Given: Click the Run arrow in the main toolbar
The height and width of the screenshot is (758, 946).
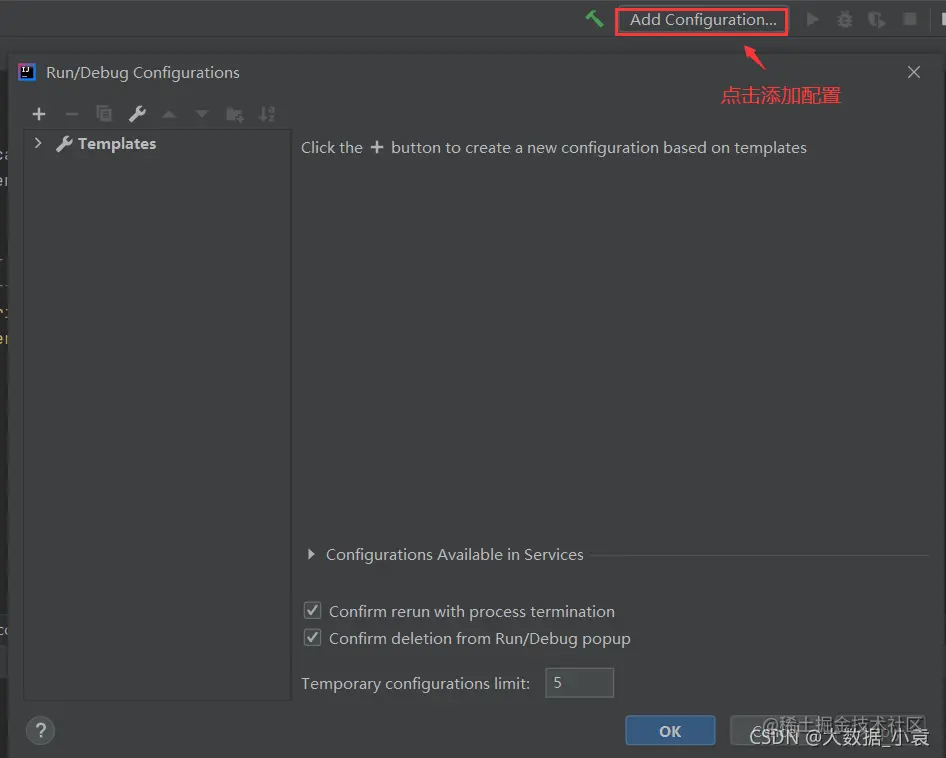Looking at the screenshot, I should (813, 20).
